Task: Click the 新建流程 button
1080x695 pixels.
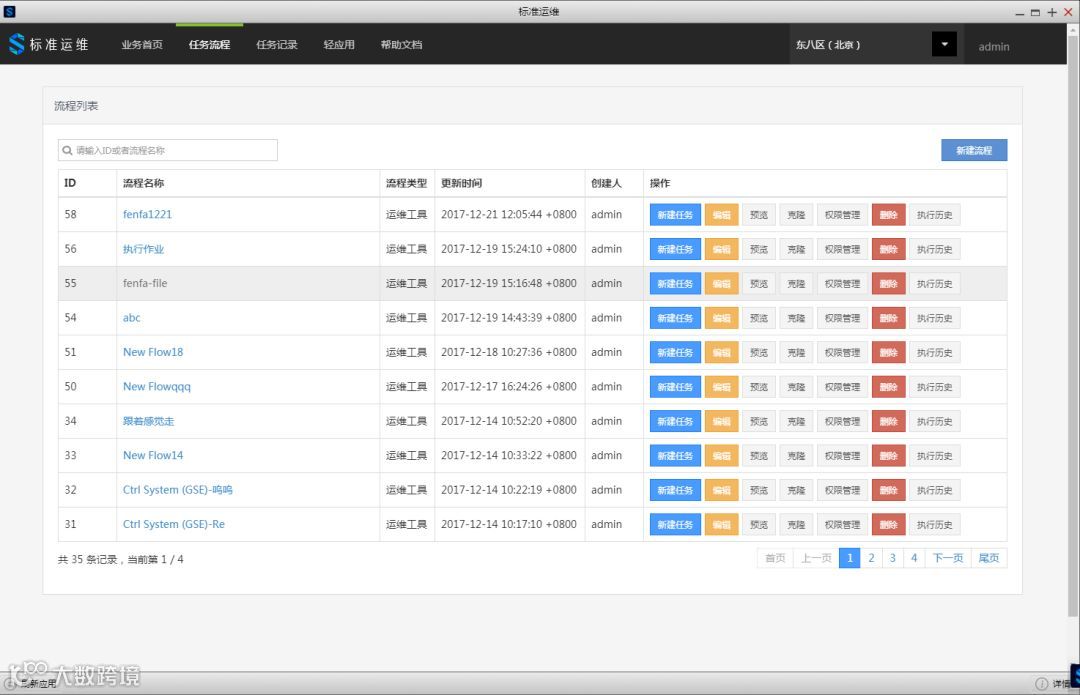Action: coord(974,150)
